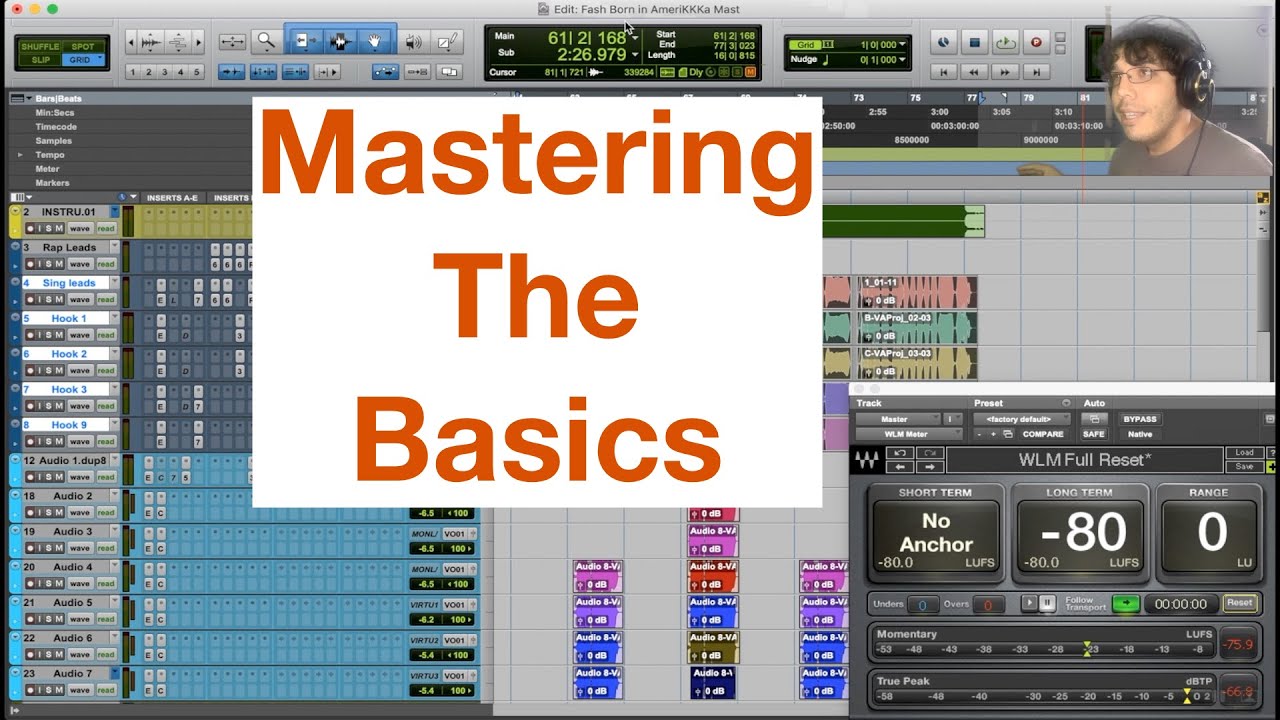
Task: Select the Grabber hand tool
Action: (x=375, y=41)
